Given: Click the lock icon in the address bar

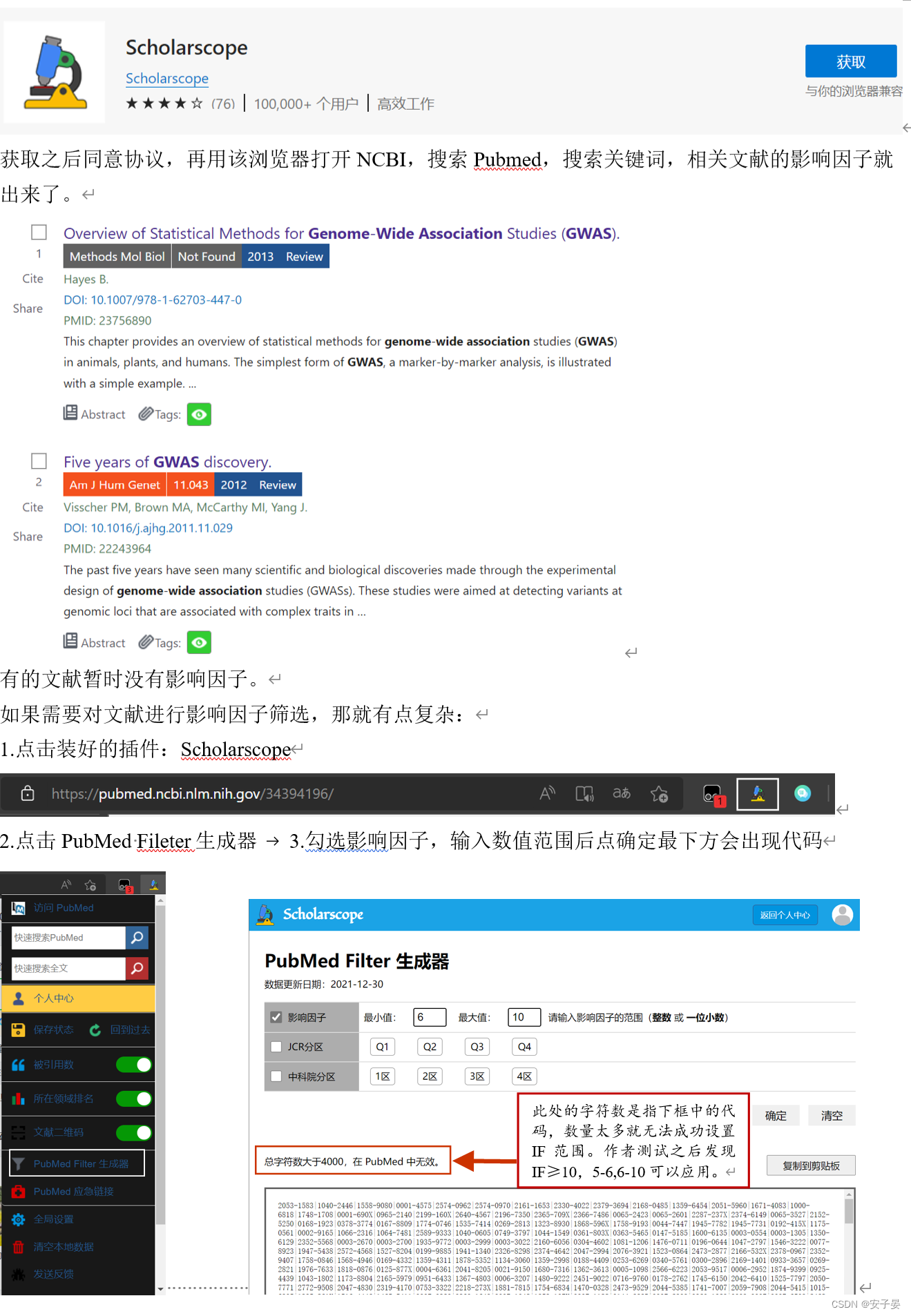Looking at the screenshot, I should 28,793.
